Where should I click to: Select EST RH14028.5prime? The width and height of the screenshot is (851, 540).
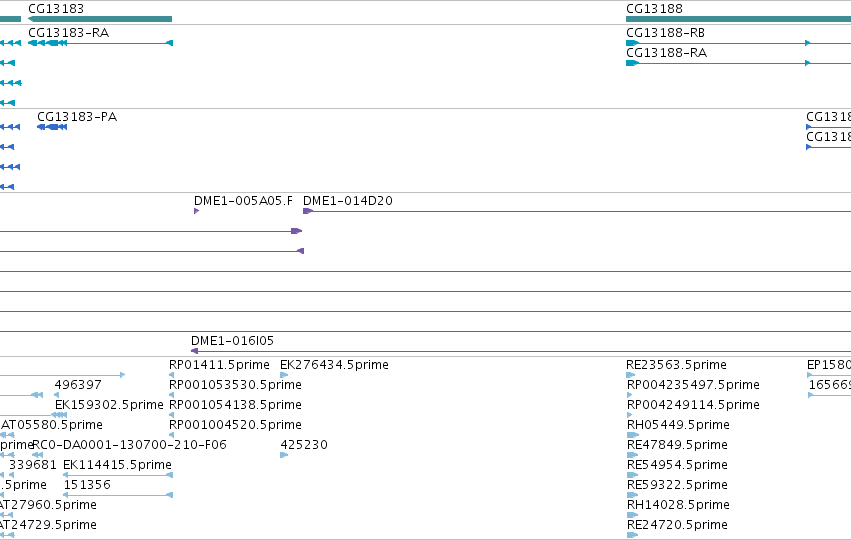click(x=678, y=505)
